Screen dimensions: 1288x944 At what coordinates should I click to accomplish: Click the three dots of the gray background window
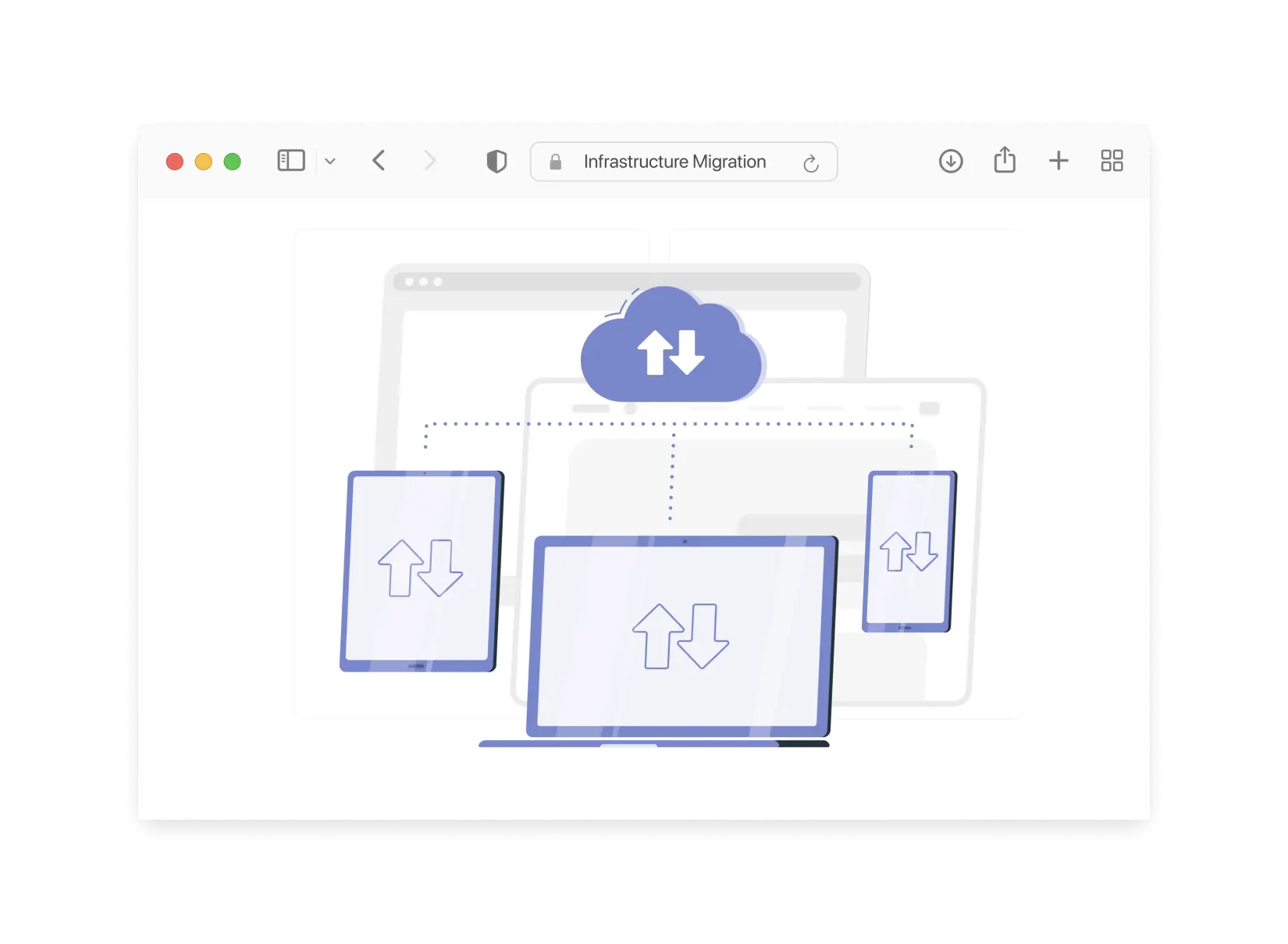click(423, 282)
